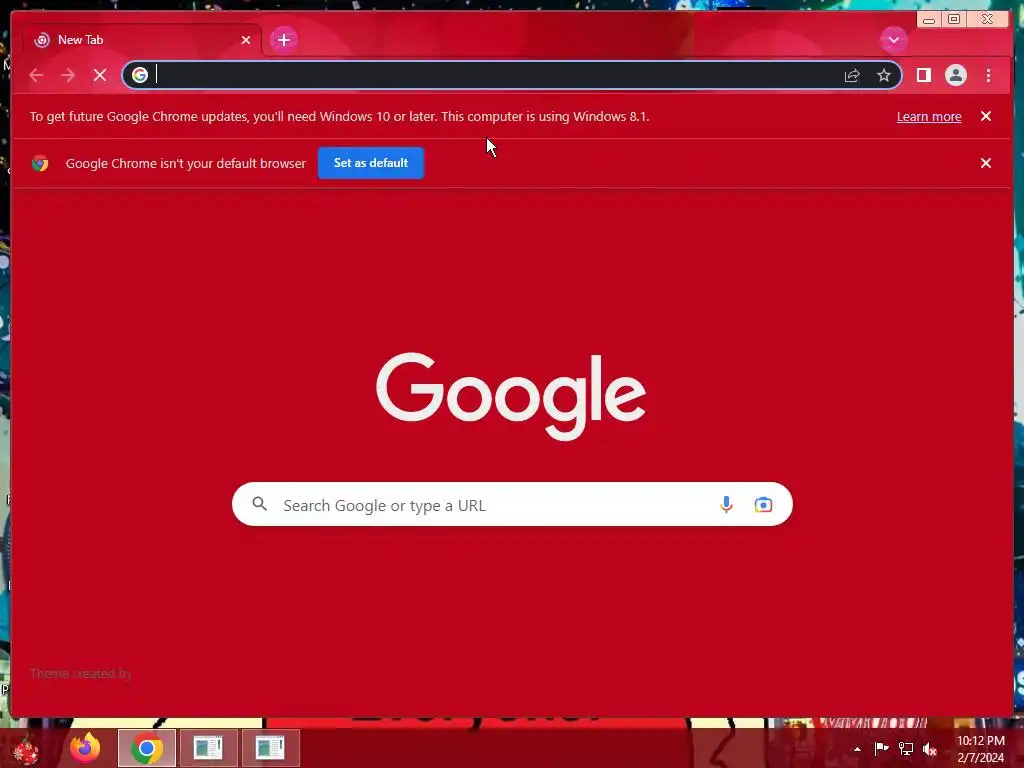Screen dimensions: 1024x768
Task: Bookmark this tab with the star icon
Action: coord(884,75)
